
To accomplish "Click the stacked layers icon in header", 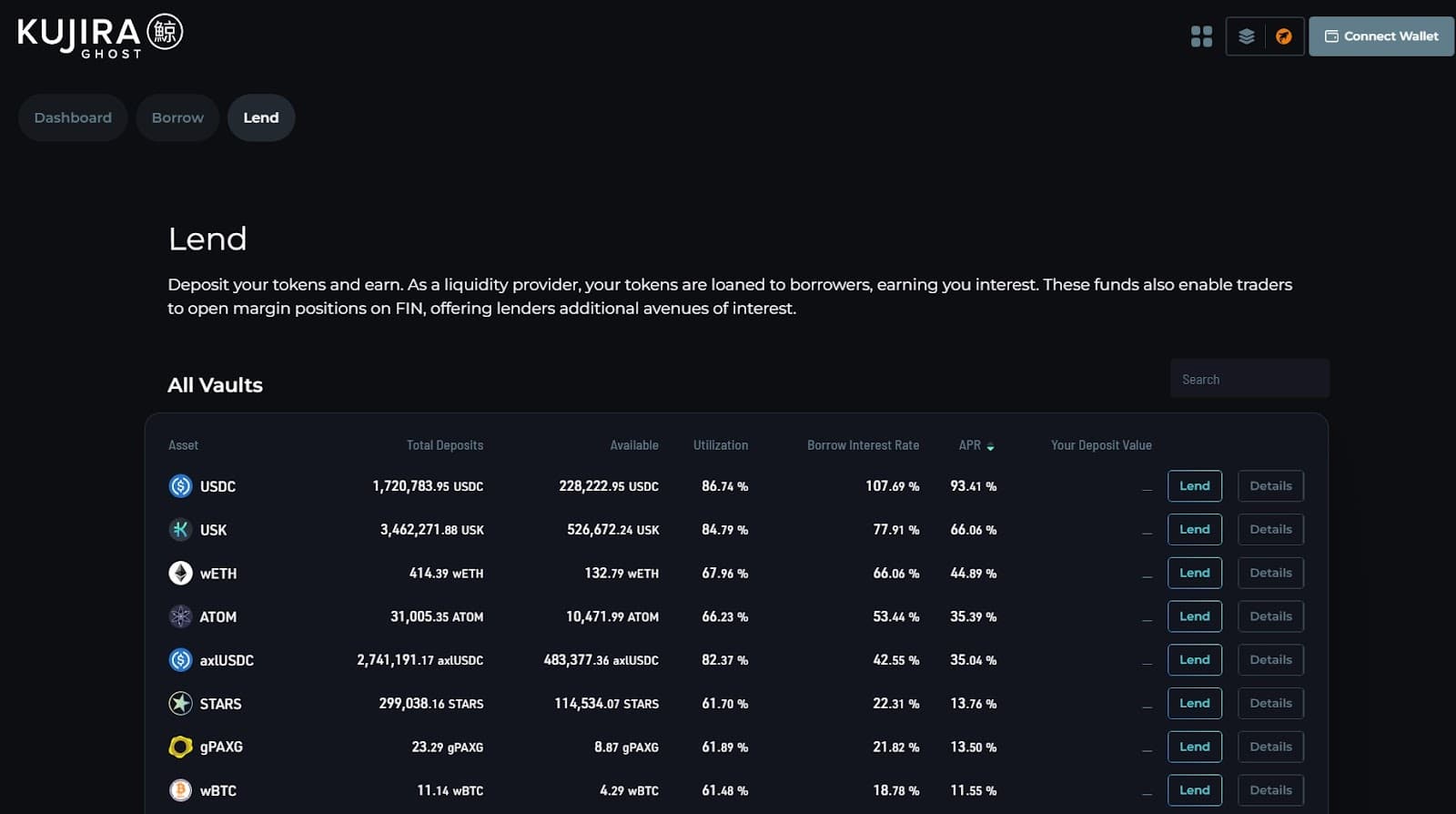I will click(1246, 36).
